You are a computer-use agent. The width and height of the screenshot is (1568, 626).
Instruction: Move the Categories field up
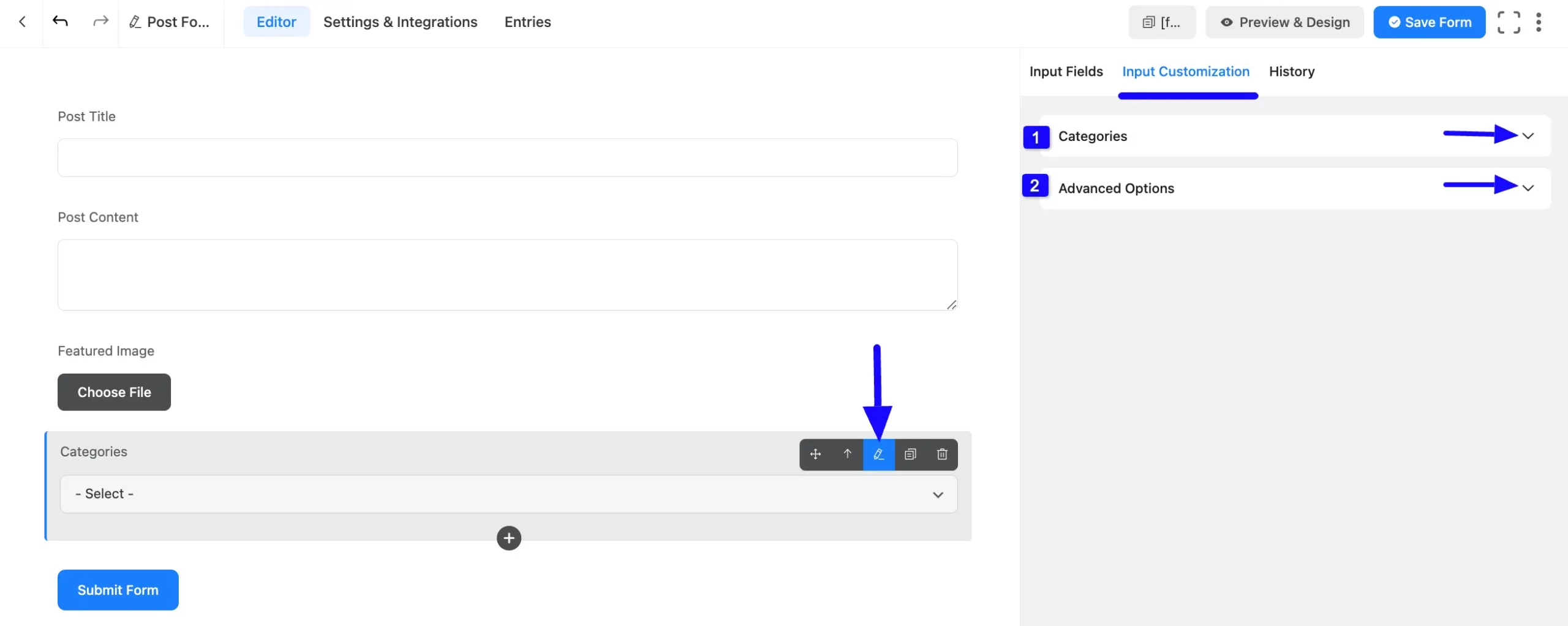[x=847, y=454]
